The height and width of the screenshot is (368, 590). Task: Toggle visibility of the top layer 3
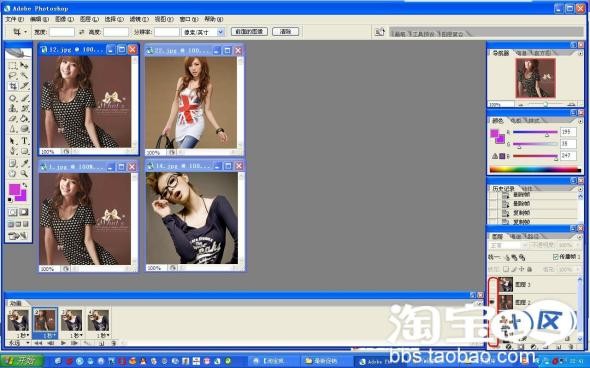point(492,285)
